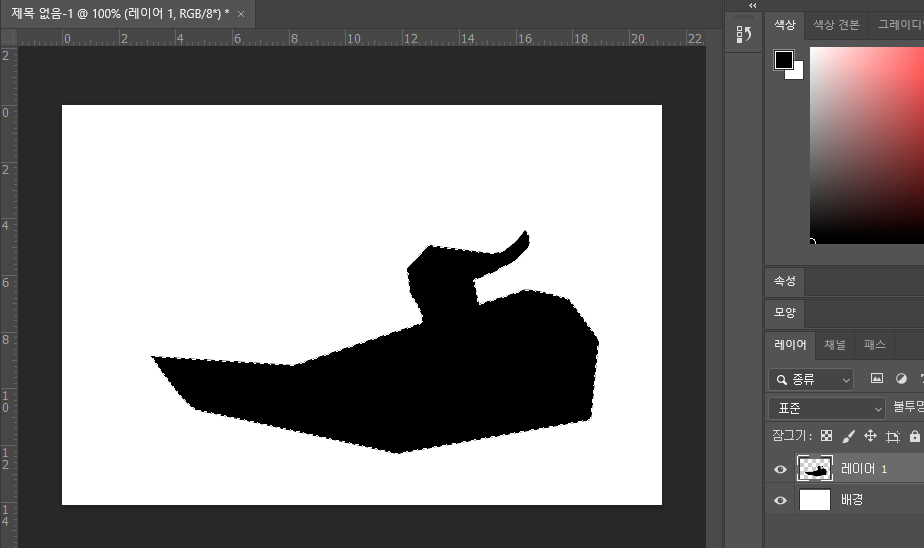Click the artboard auto-nesting lock icon
924x548 pixels.
tap(893, 437)
